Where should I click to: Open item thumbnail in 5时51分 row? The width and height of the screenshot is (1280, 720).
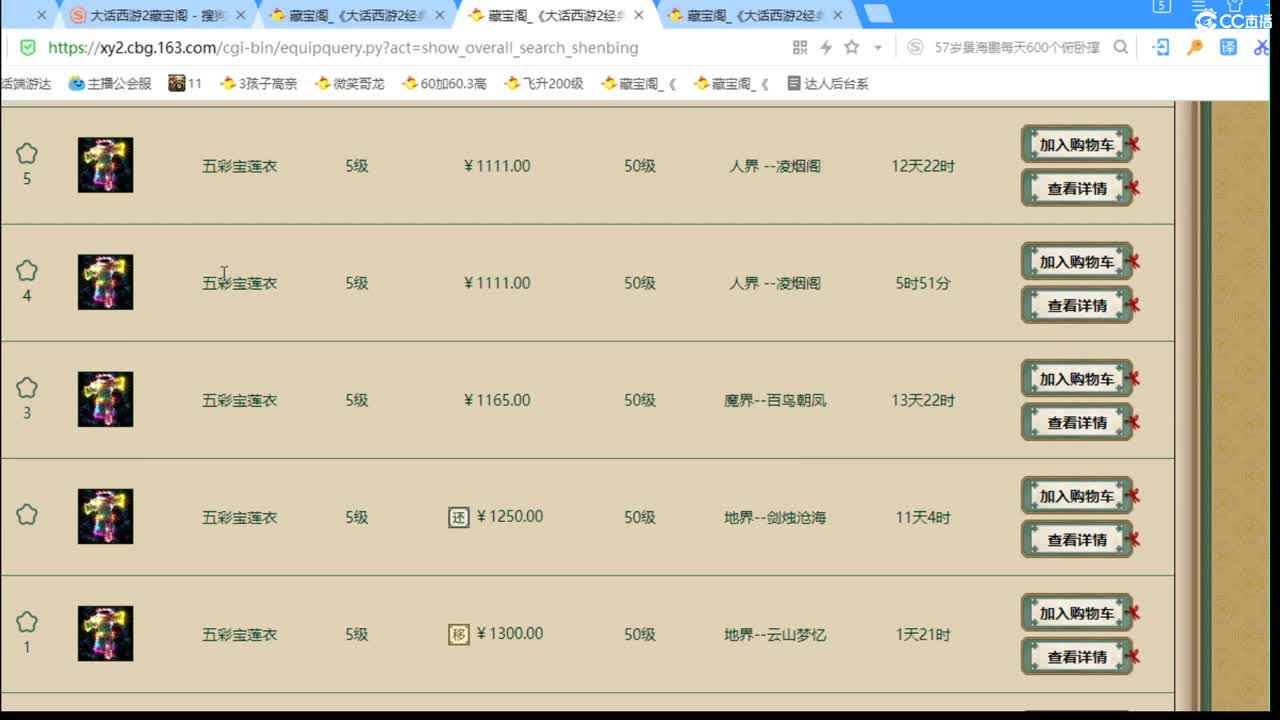(106, 282)
